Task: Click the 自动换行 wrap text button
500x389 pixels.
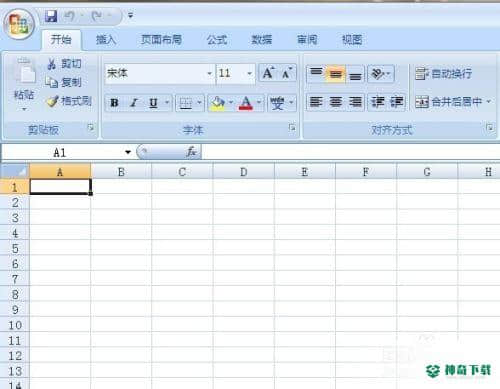Action: tap(443, 73)
